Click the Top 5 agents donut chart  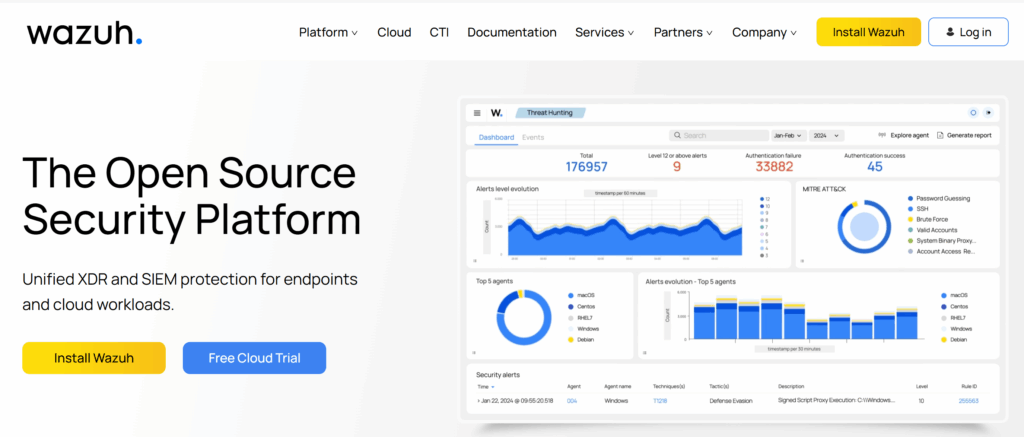tap(524, 317)
